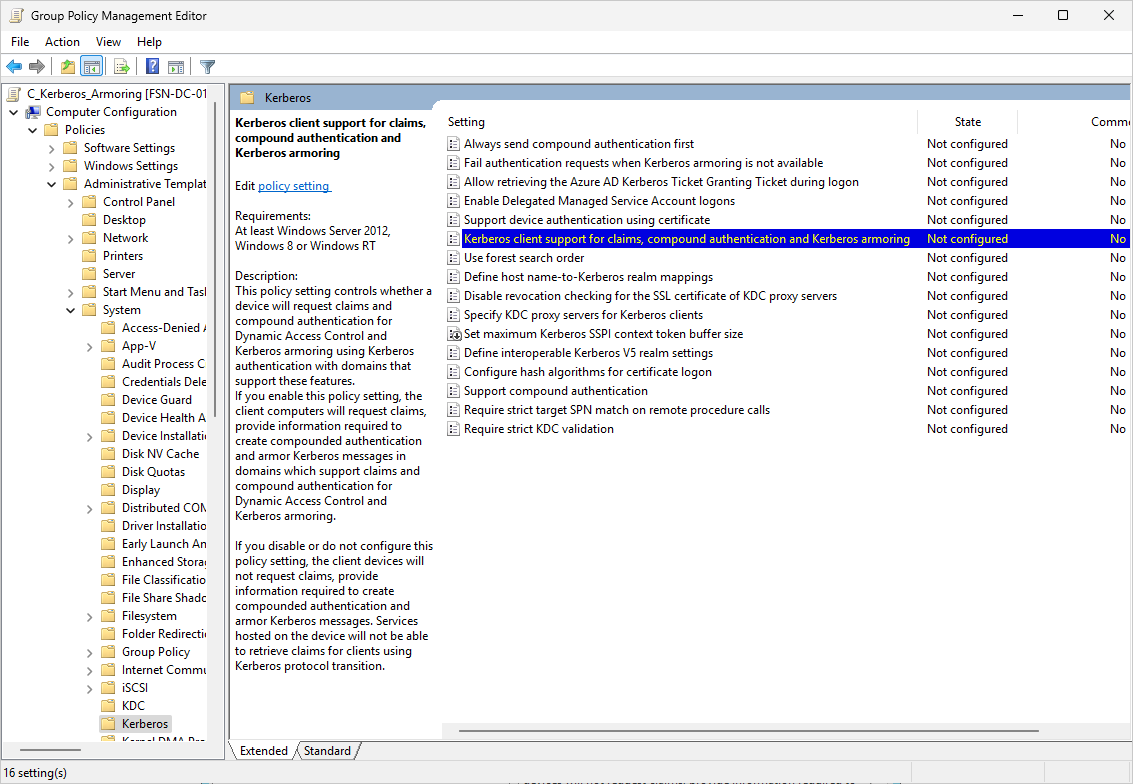Click the Group Policy Management Editor title icon
The height and width of the screenshot is (784, 1133).
[x=16, y=15]
